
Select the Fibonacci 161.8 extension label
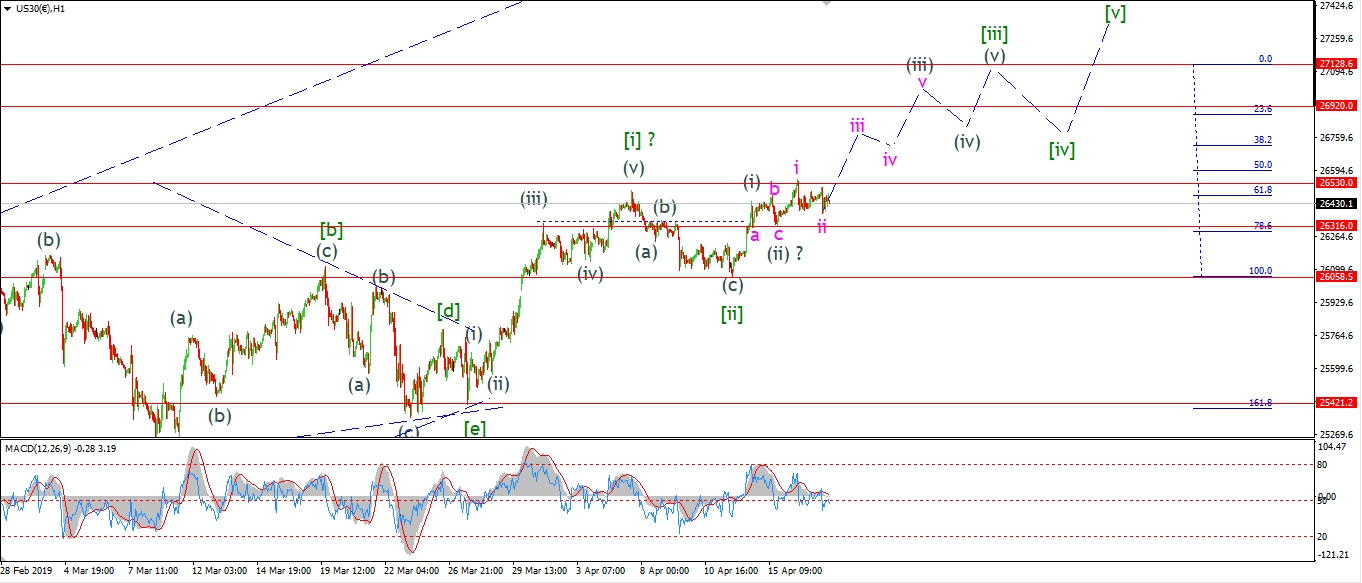tap(1260, 402)
